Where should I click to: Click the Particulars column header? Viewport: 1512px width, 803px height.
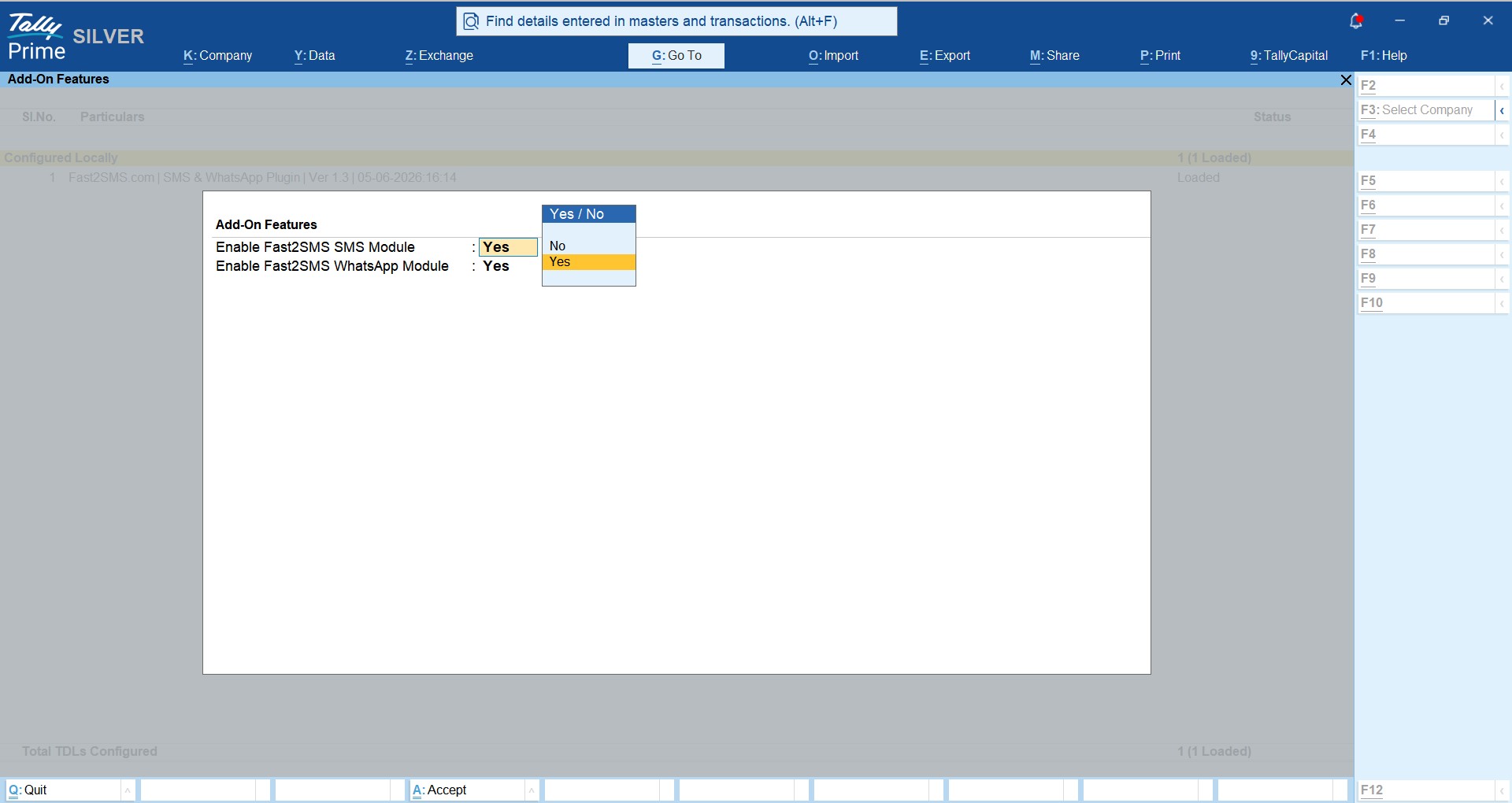[x=112, y=117]
